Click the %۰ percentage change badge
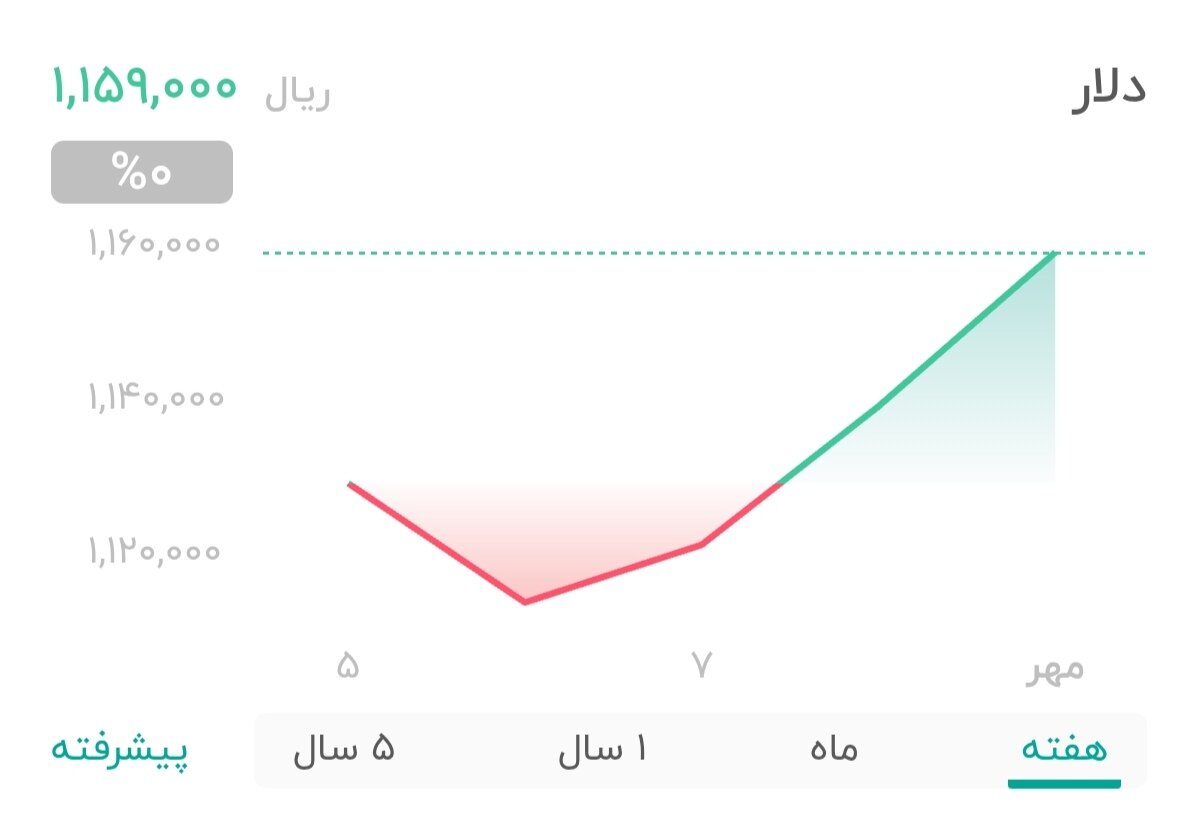This screenshot has height=813, width=1198. point(141,171)
